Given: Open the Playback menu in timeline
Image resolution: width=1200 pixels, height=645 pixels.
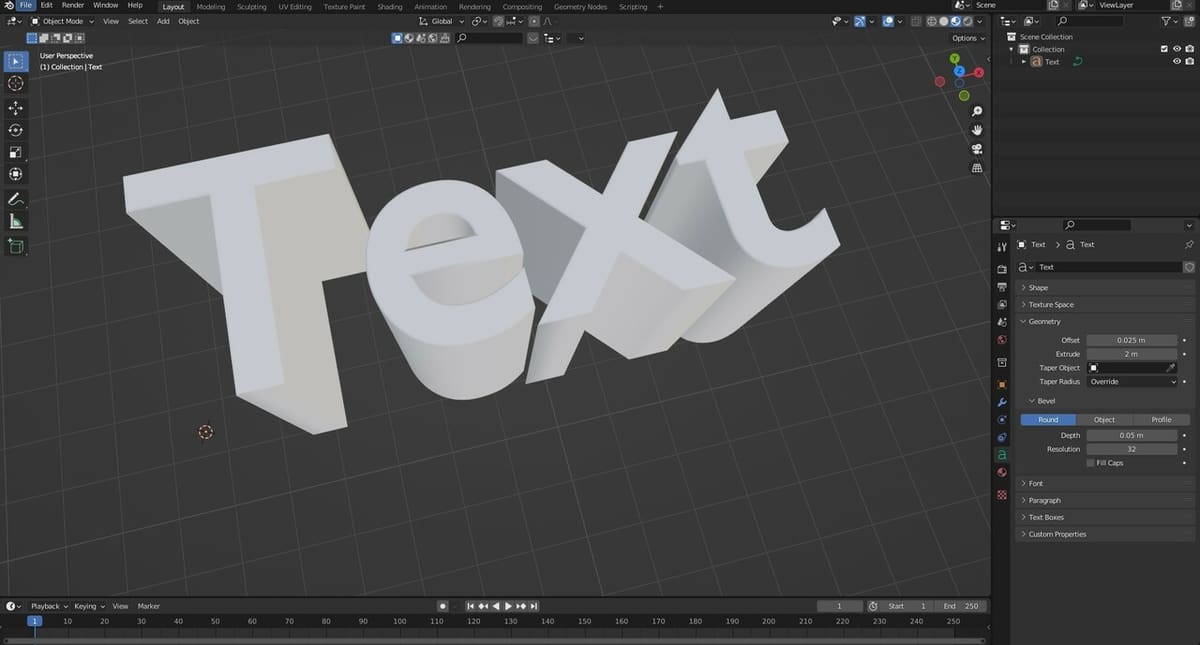Looking at the screenshot, I should [49, 606].
